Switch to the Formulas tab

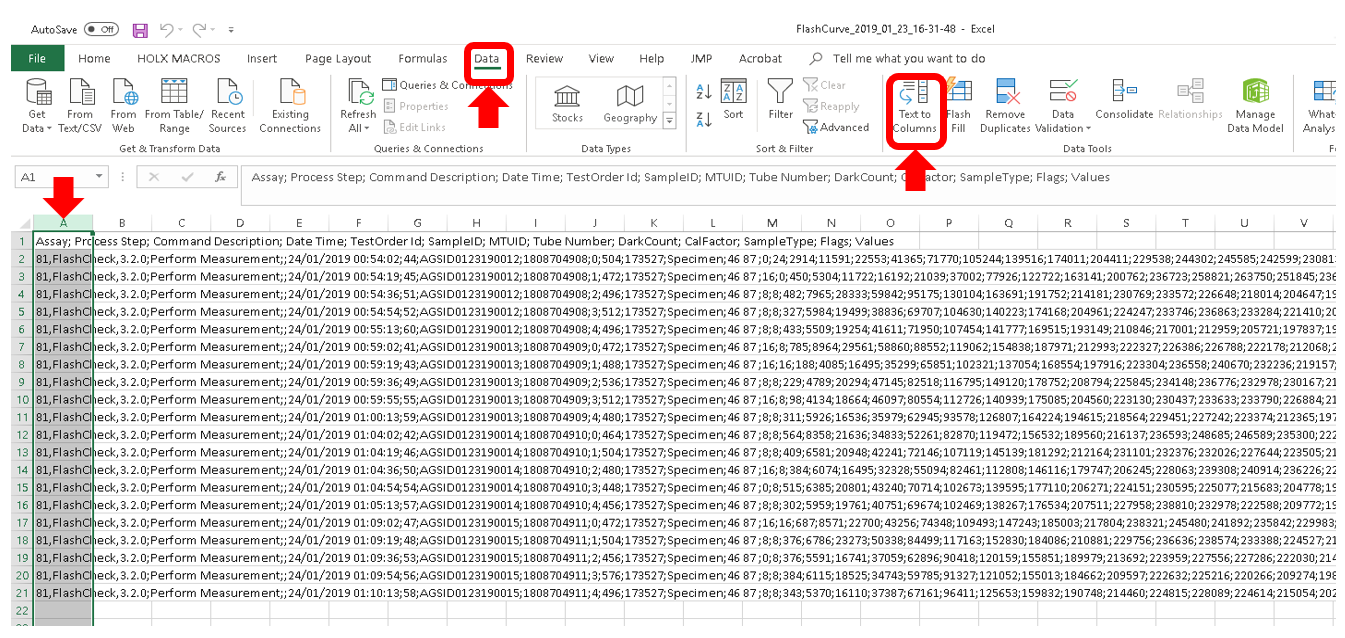(x=422, y=59)
